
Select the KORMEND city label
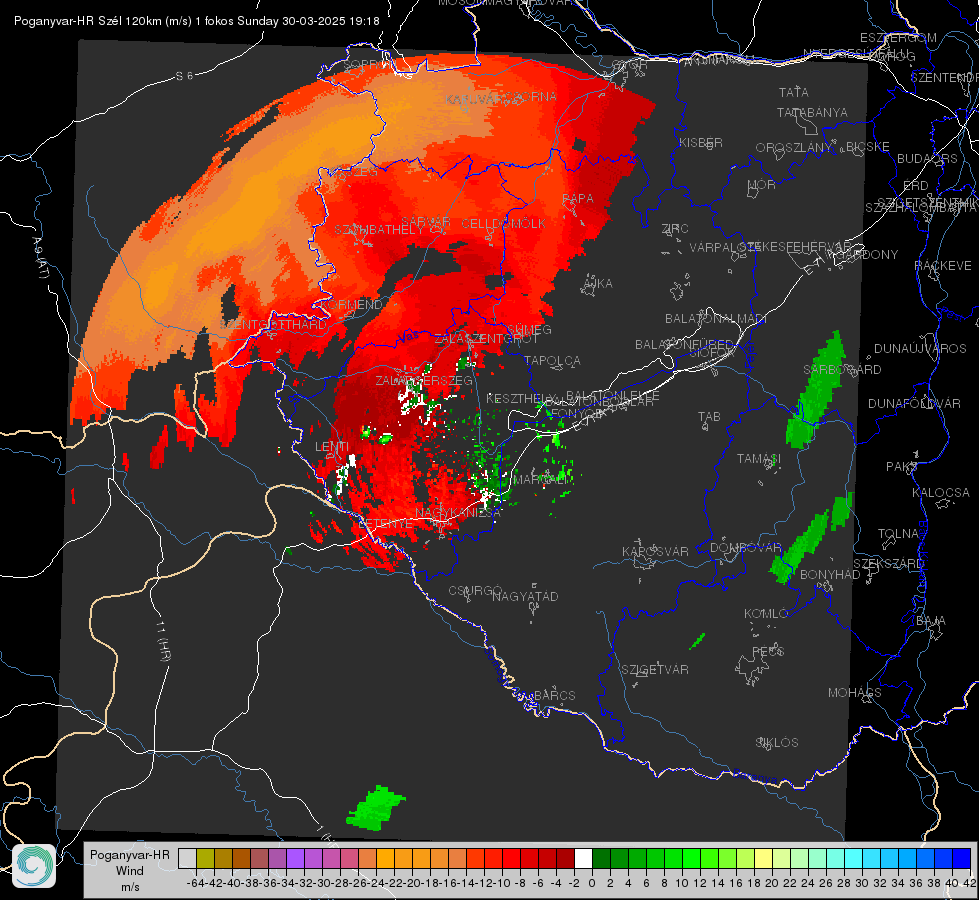[351, 304]
